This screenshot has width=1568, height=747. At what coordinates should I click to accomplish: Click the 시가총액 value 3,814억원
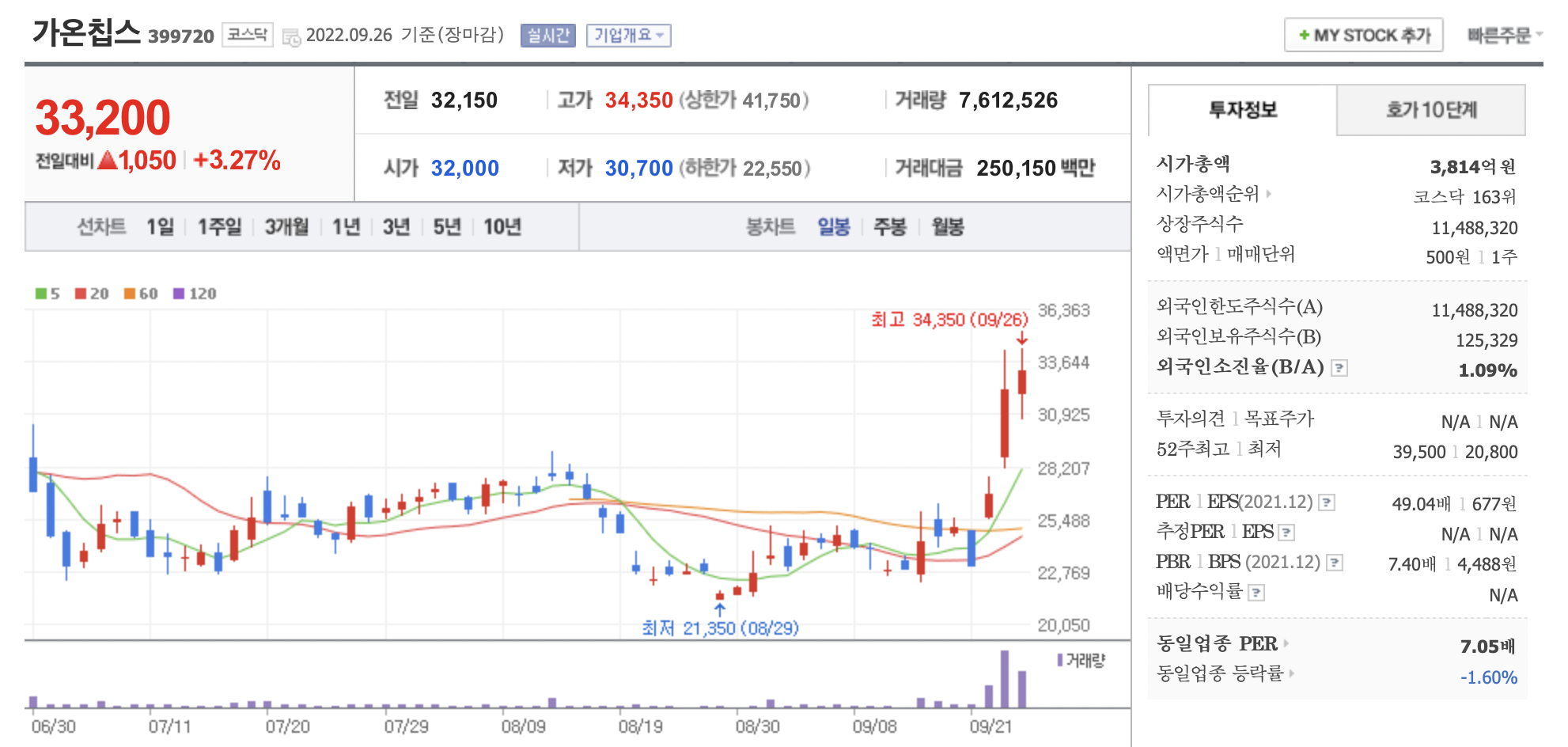(x=1473, y=167)
